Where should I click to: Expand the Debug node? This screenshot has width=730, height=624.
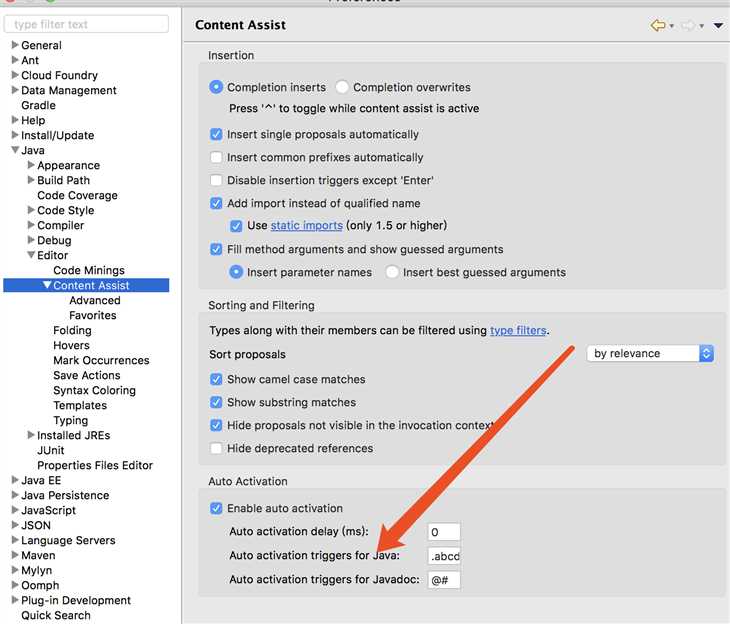(31, 240)
